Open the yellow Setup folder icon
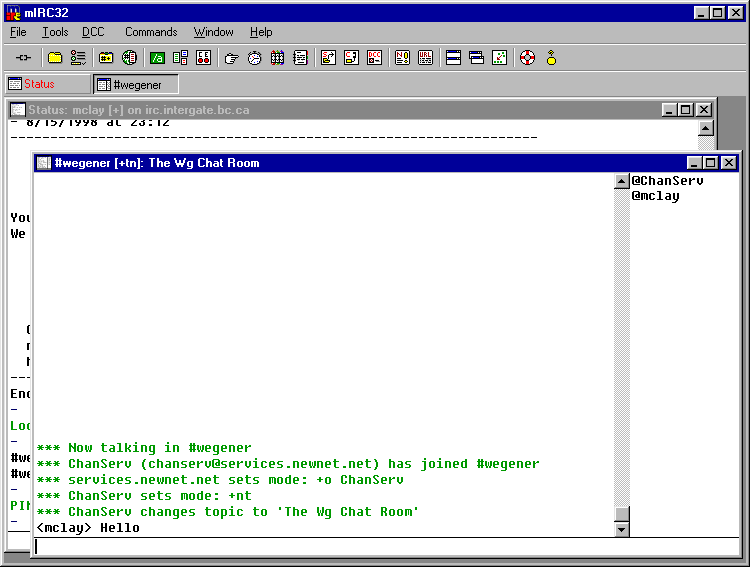Image resolution: width=750 pixels, height=567 pixels. click(55, 58)
